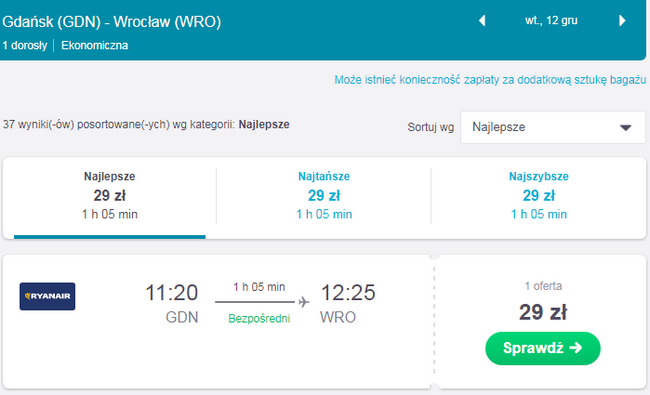Click the 'Sortuj wg' label

click(x=430, y=127)
